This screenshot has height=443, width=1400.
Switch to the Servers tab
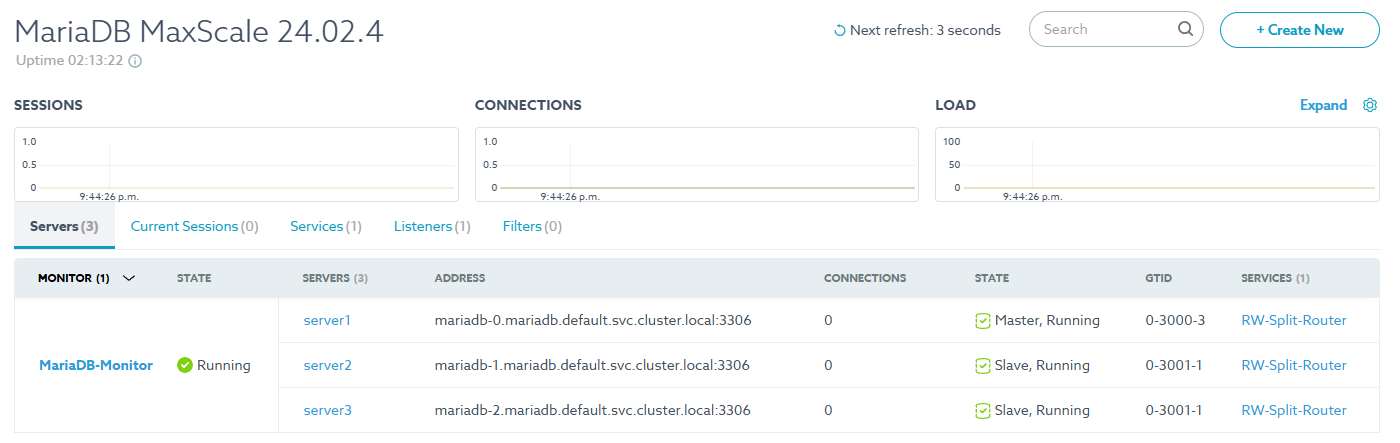point(65,227)
